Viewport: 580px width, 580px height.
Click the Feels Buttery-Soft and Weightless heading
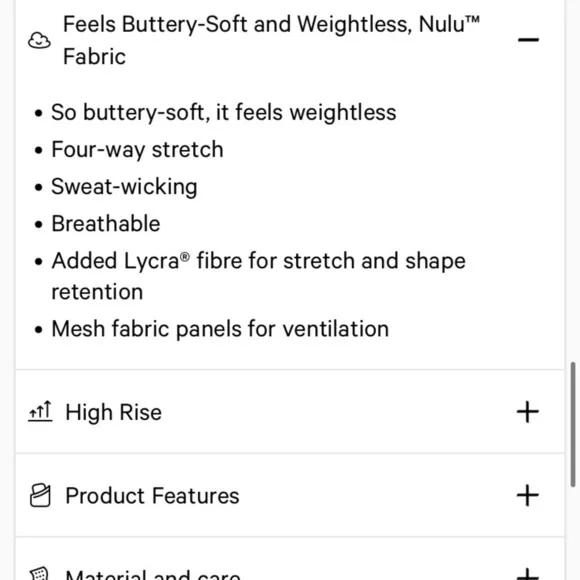coord(271,40)
